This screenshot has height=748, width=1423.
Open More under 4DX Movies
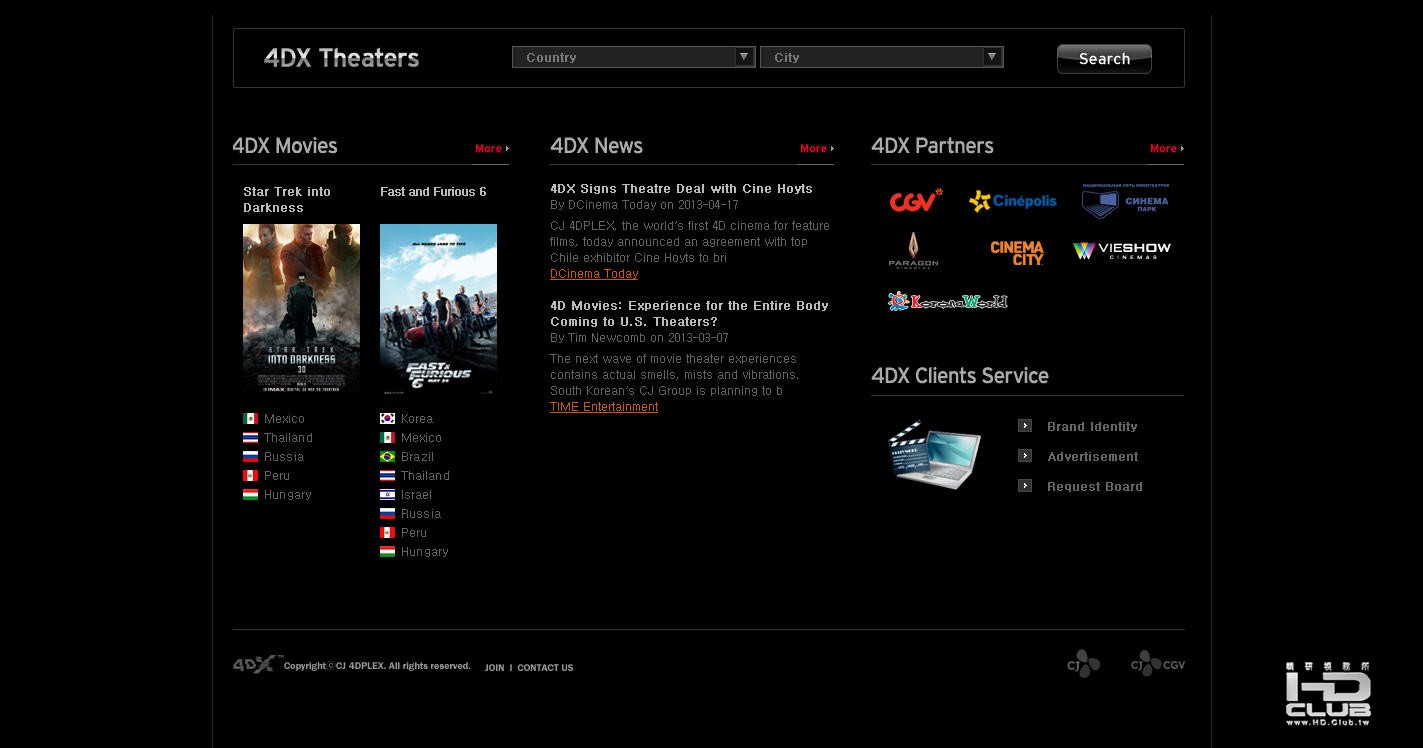click(x=491, y=148)
